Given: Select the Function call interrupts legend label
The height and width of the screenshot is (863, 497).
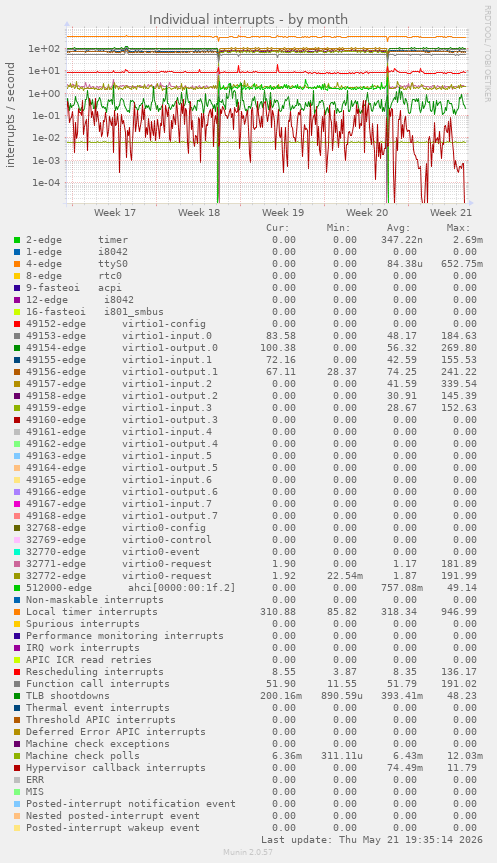Looking at the screenshot, I should [97, 684].
